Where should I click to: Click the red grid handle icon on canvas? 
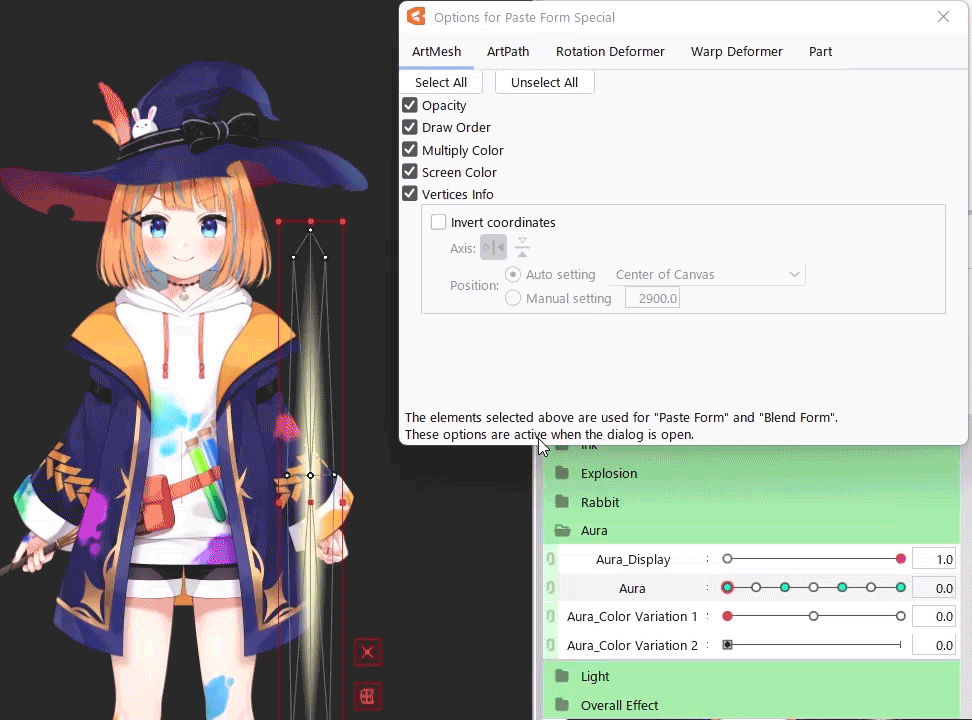click(x=367, y=696)
